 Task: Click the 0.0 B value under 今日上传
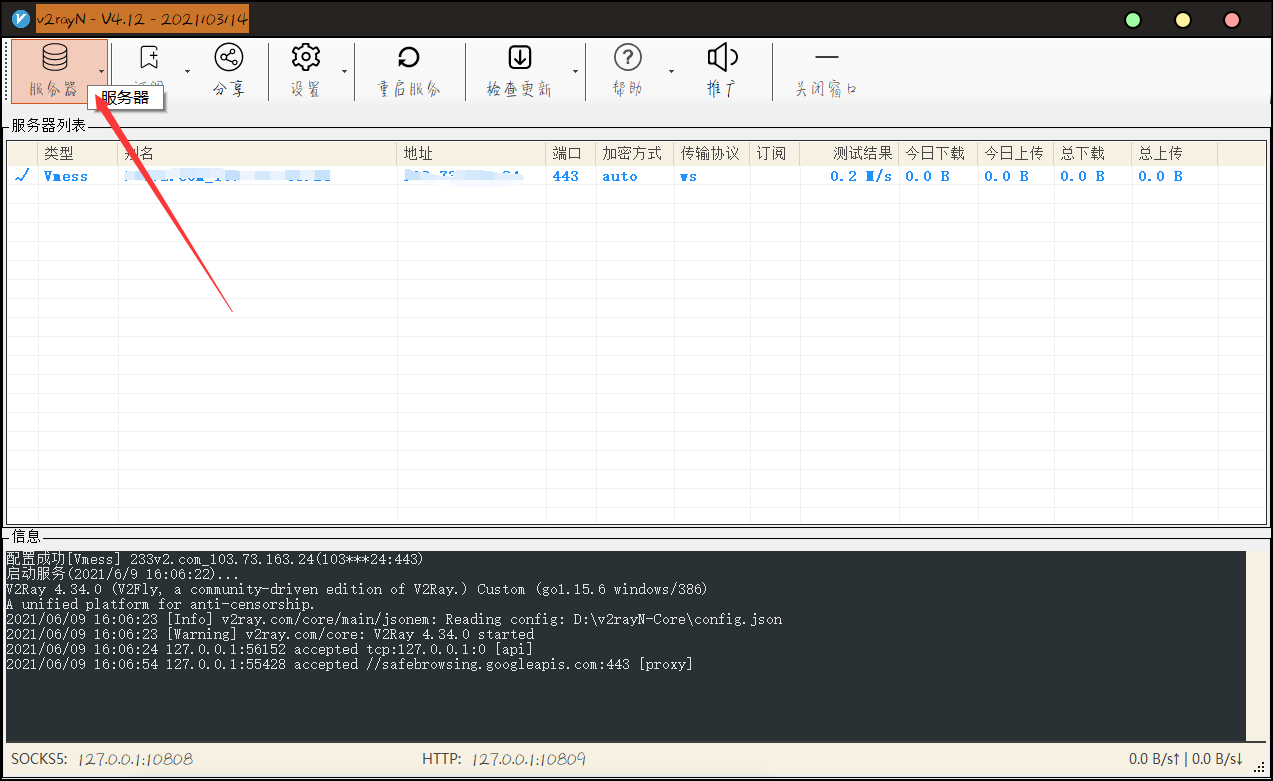1006,176
